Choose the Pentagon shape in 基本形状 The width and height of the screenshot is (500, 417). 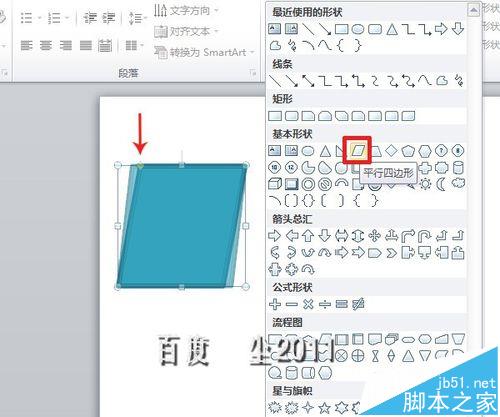[x=408, y=151]
